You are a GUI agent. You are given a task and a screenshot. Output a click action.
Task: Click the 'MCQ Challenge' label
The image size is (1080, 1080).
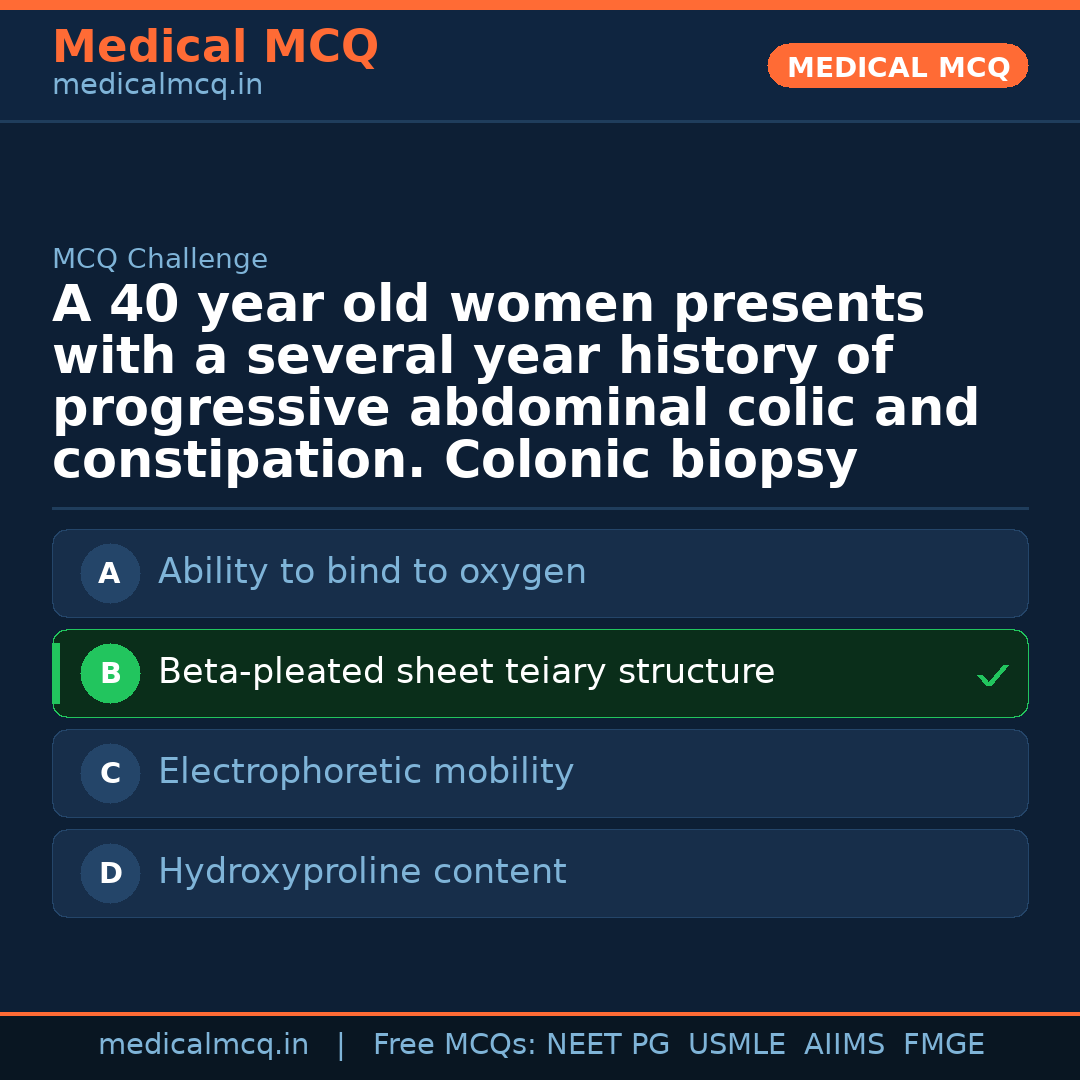click(x=160, y=259)
